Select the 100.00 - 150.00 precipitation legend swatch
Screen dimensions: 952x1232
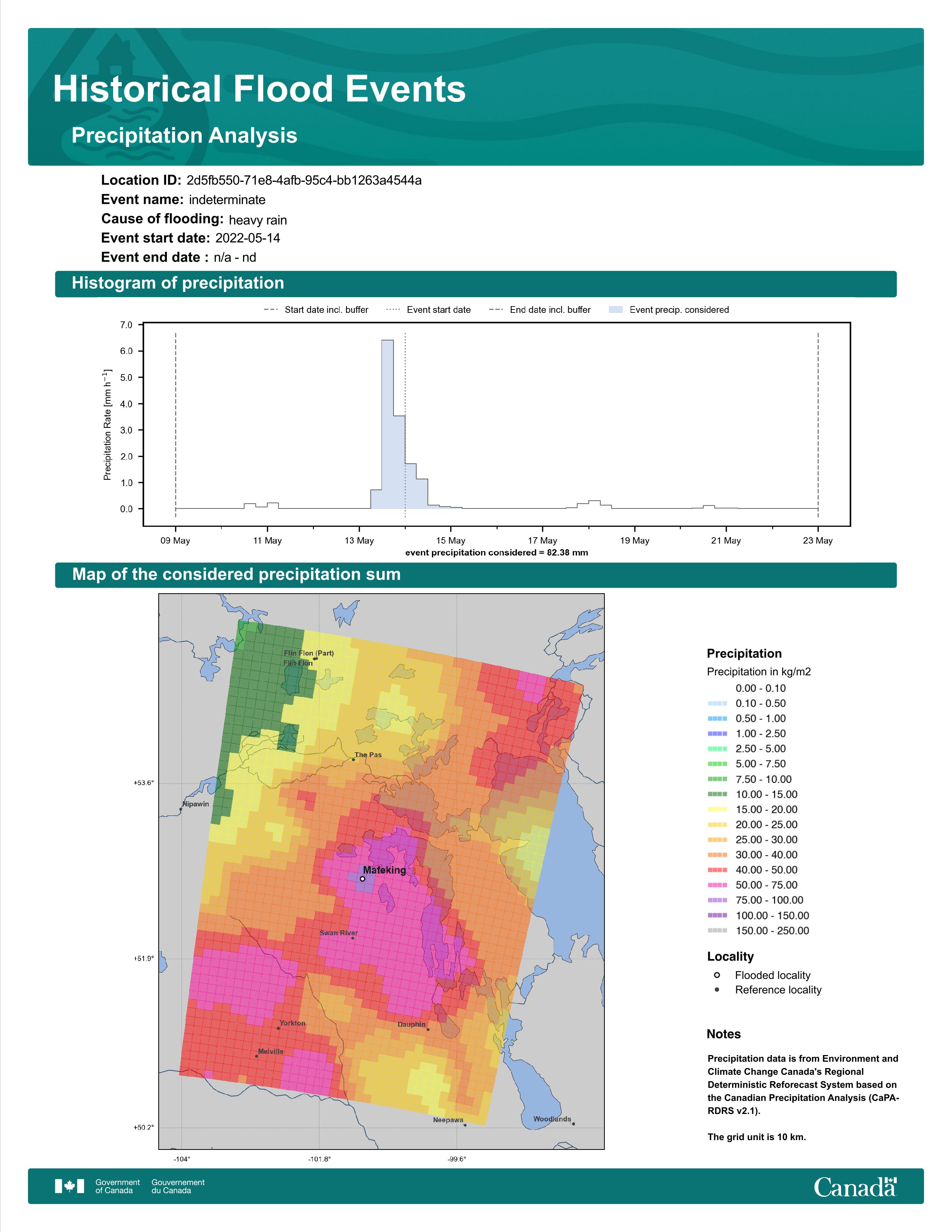pyautogui.click(x=718, y=915)
